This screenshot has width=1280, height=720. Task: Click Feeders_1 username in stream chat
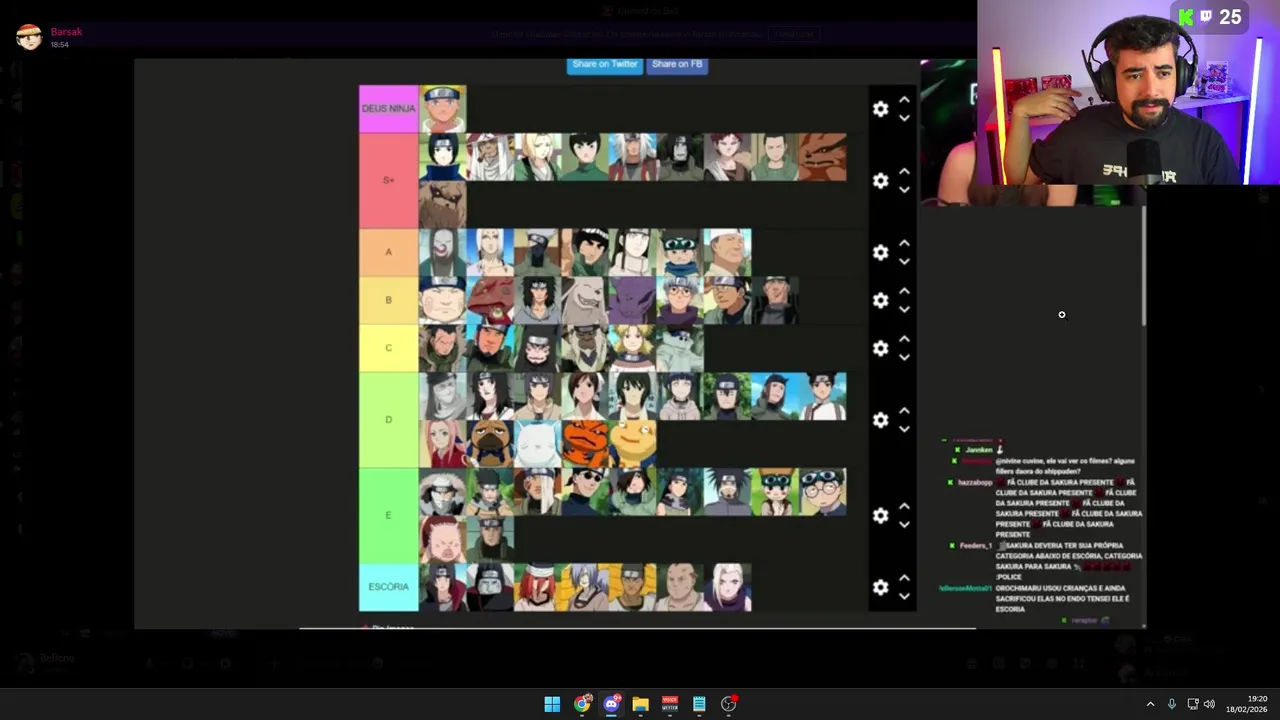[976, 546]
